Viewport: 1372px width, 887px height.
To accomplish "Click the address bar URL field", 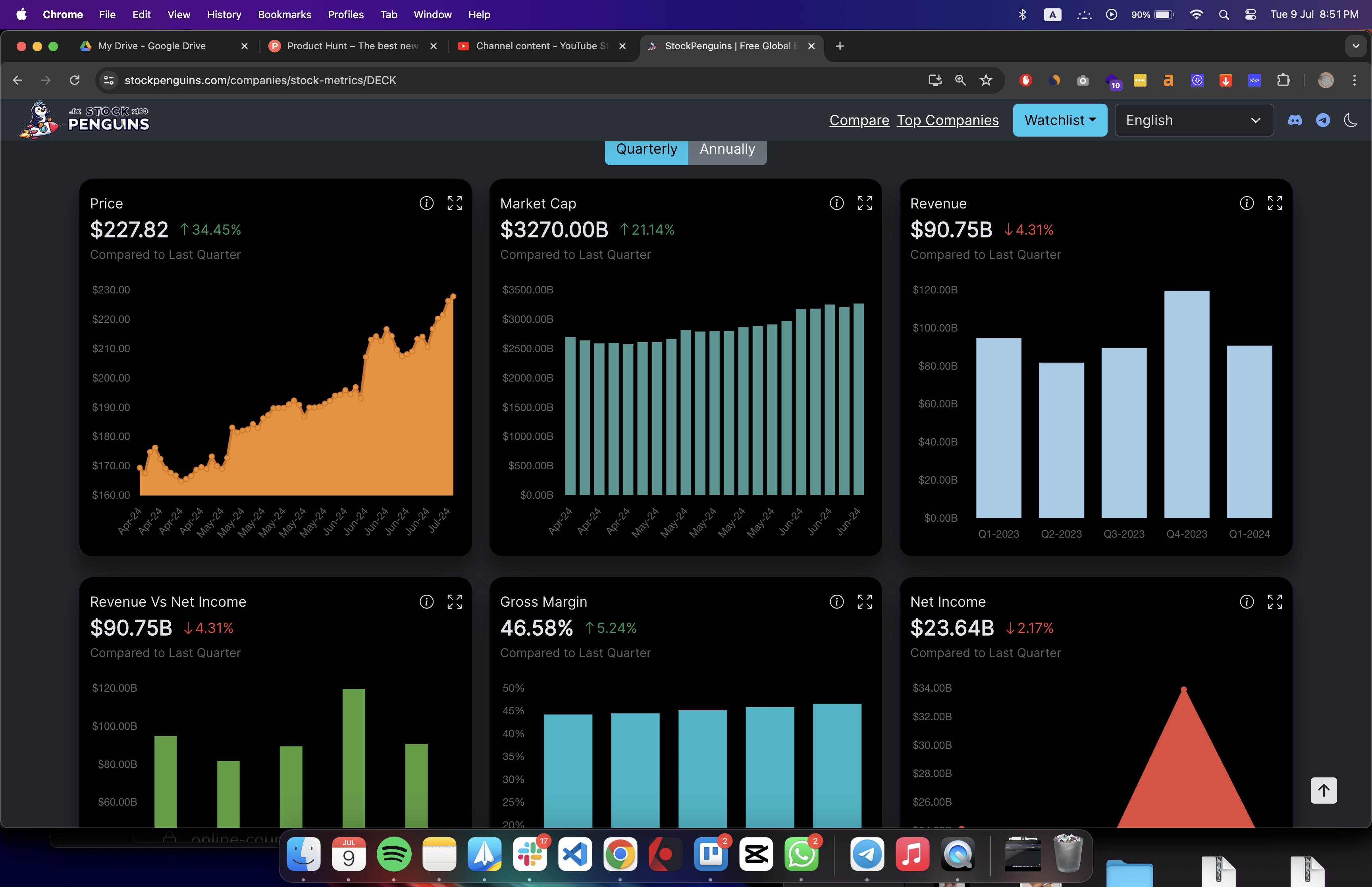I will click(518, 80).
